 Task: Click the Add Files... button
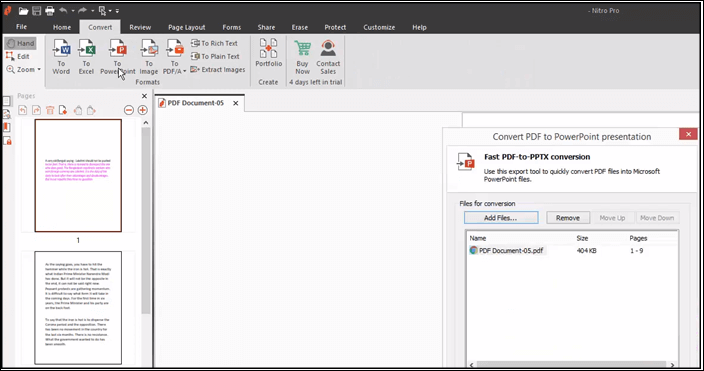coord(501,218)
